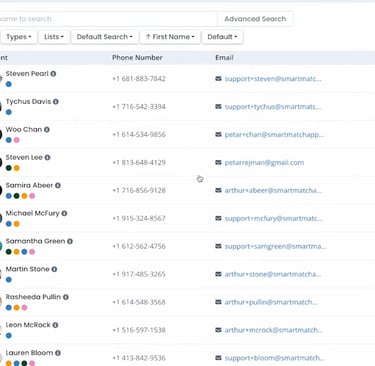Click the Phone Number column header
The height and width of the screenshot is (366, 375).
click(137, 58)
